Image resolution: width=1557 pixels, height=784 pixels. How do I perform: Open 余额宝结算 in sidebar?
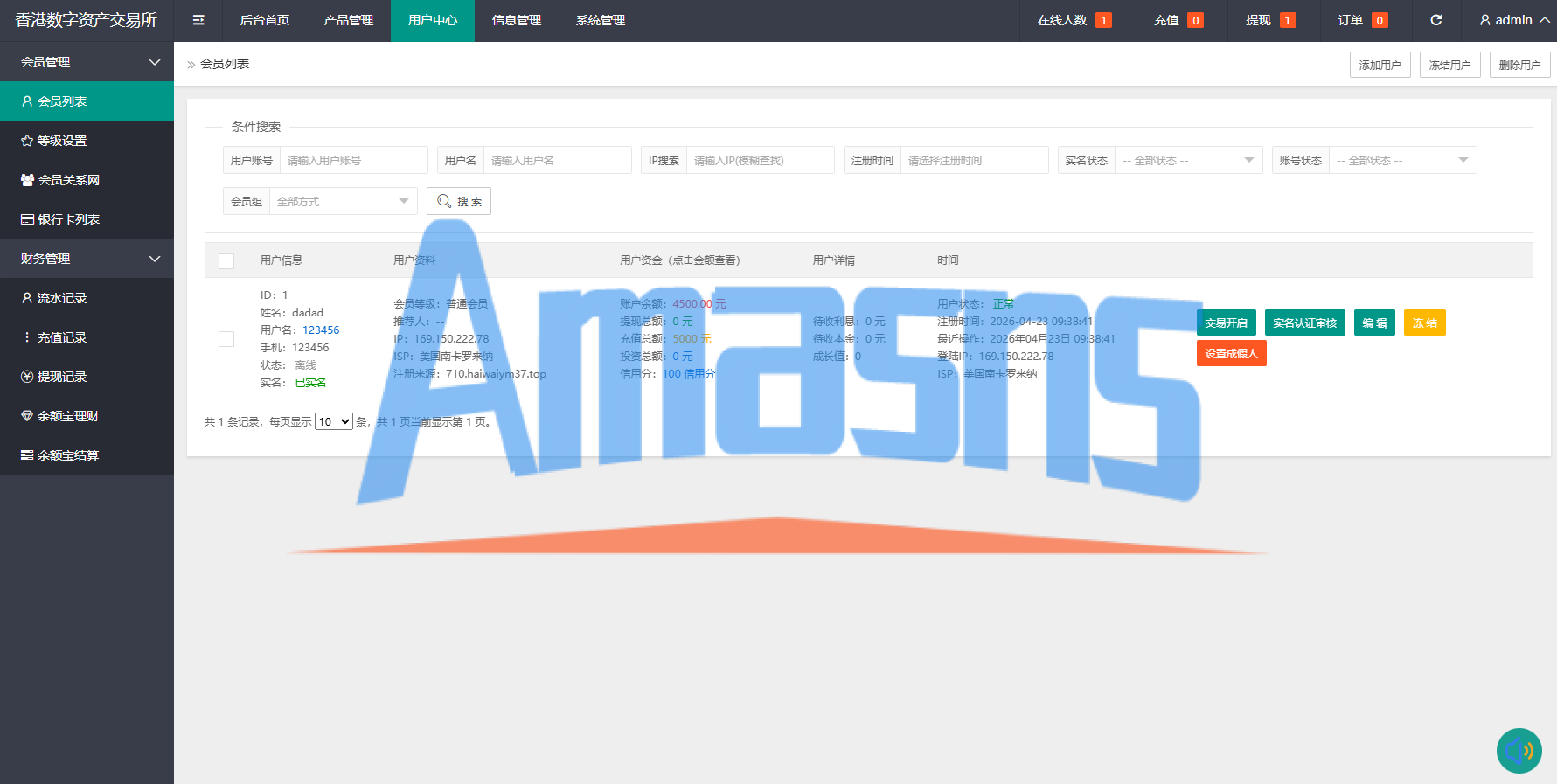tap(87, 455)
